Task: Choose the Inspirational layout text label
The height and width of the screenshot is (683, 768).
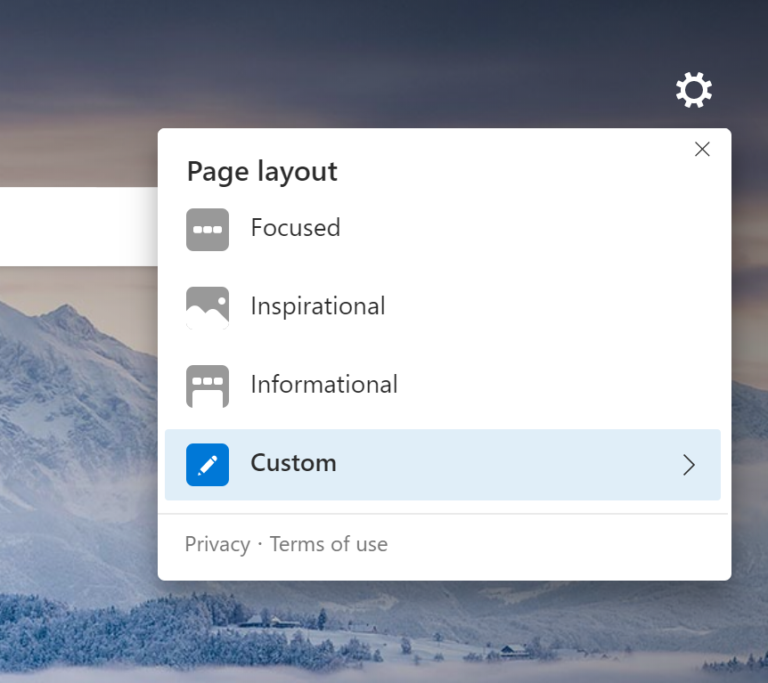Action: (317, 306)
